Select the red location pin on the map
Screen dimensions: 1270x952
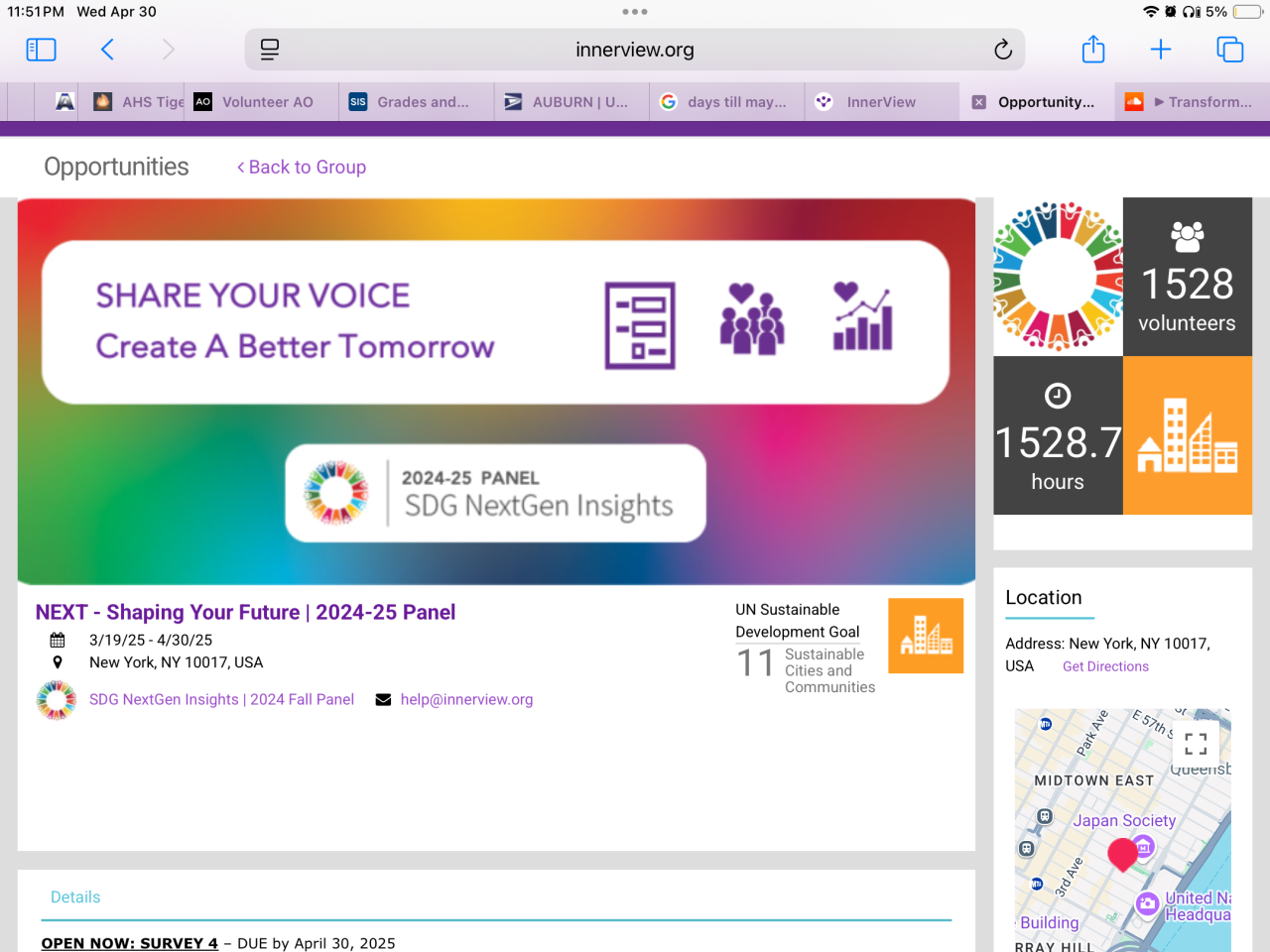tap(1122, 855)
